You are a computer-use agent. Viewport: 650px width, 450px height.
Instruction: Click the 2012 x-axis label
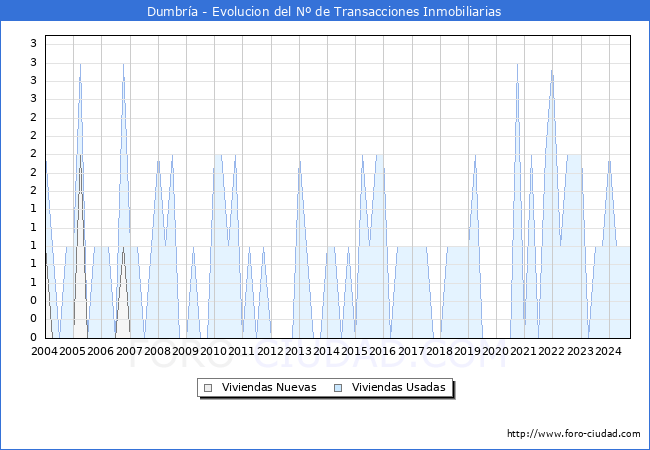pos(270,351)
